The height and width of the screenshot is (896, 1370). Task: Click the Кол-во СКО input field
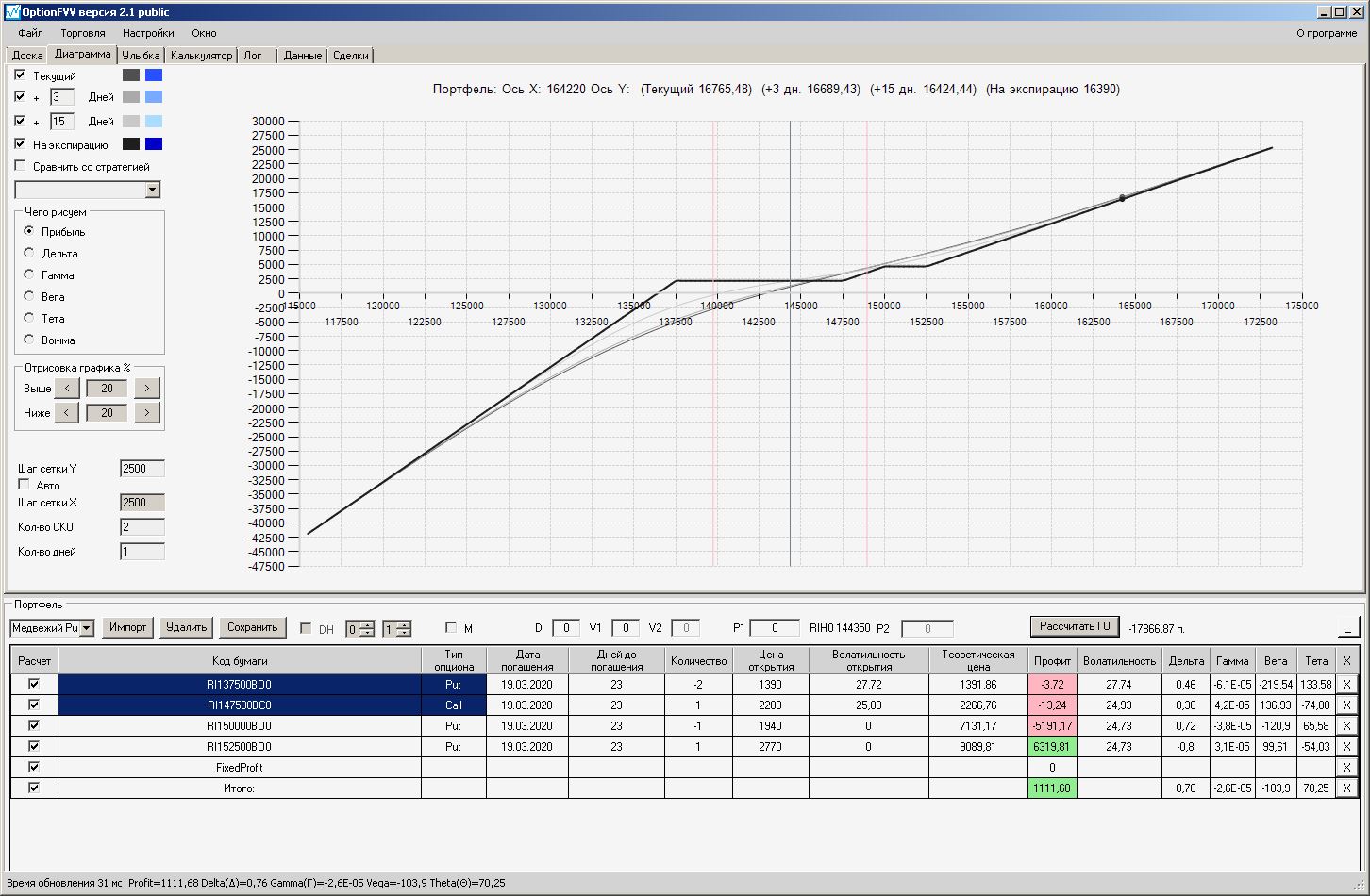142,527
